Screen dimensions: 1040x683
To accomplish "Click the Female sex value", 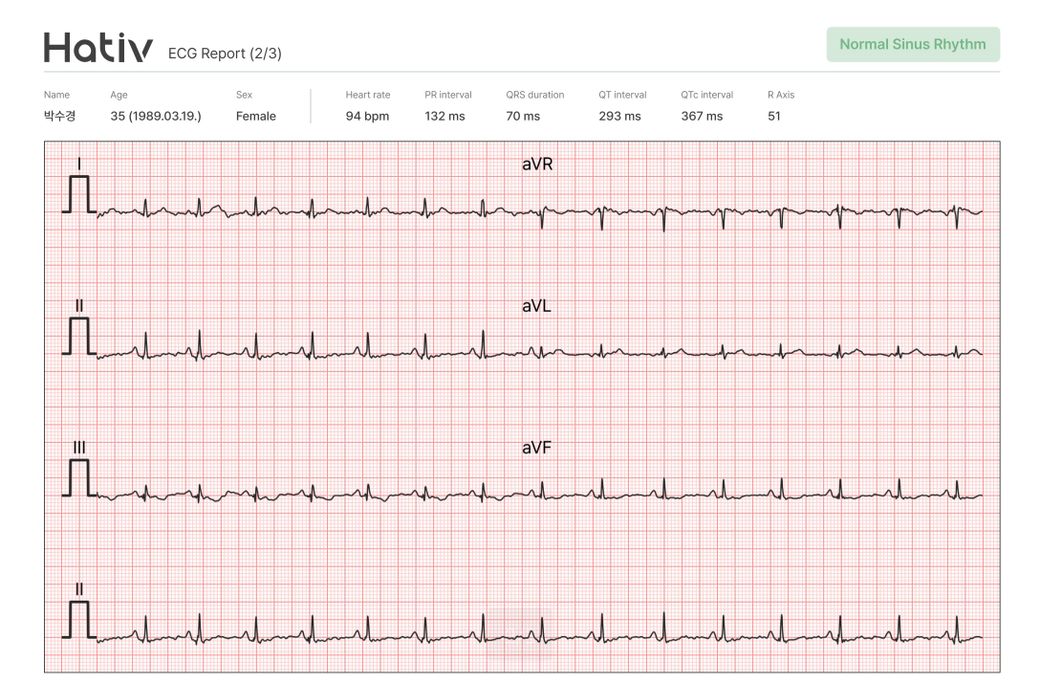I will pyautogui.click(x=256, y=116).
